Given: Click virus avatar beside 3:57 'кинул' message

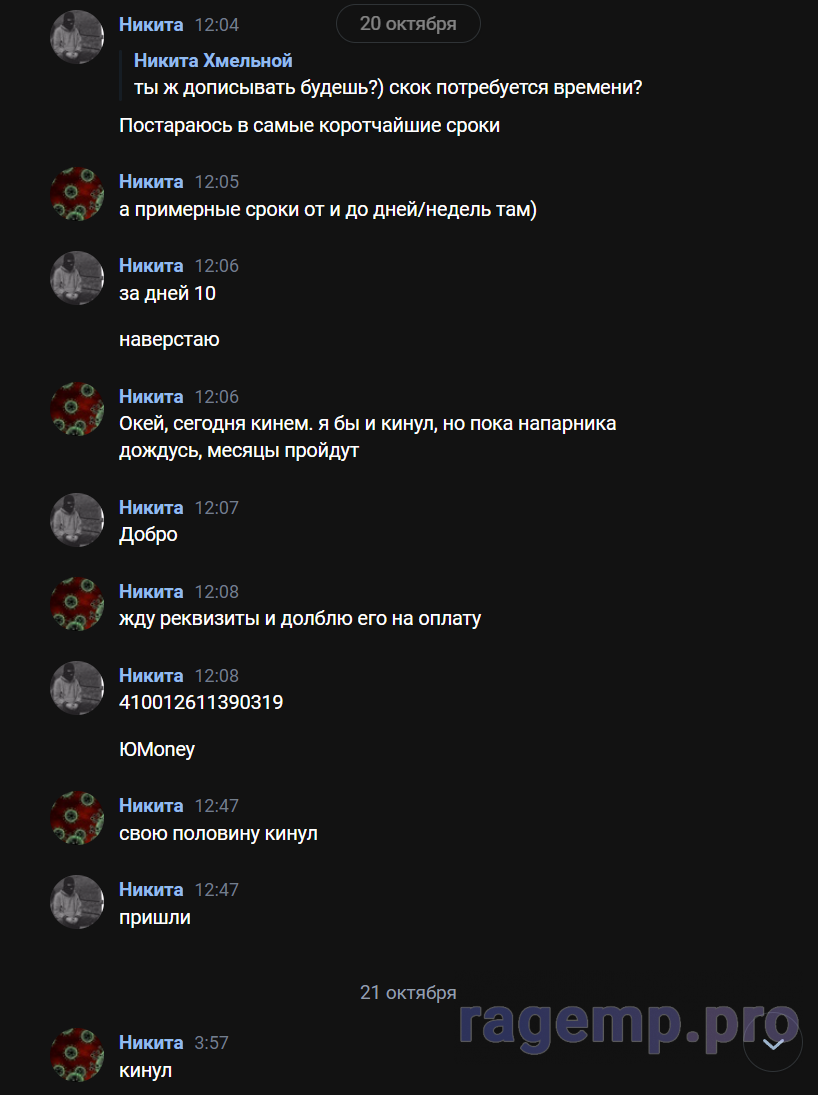Looking at the screenshot, I should tap(77, 1055).
